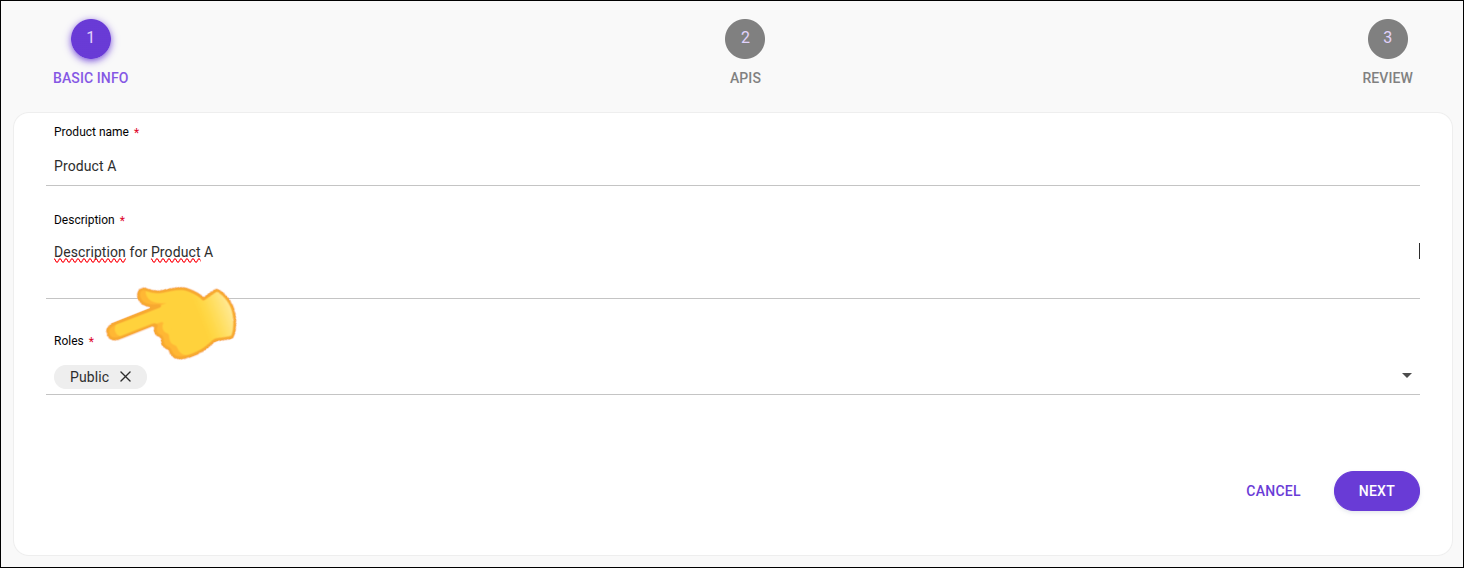
Task: Click the step 1 circle icon
Action: 90,39
